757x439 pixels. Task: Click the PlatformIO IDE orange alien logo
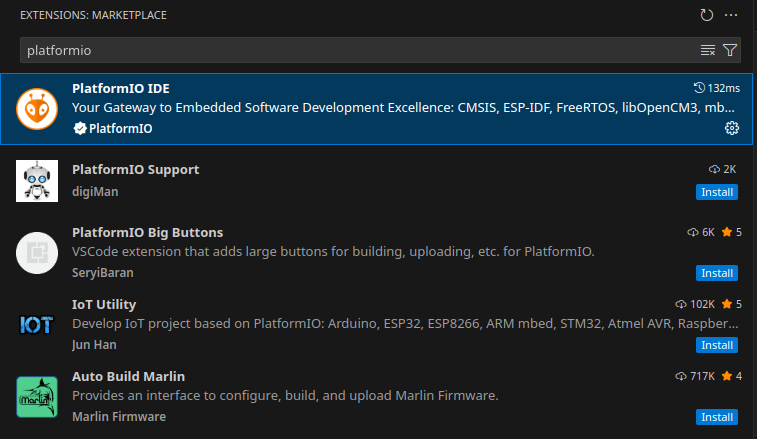tap(37, 109)
